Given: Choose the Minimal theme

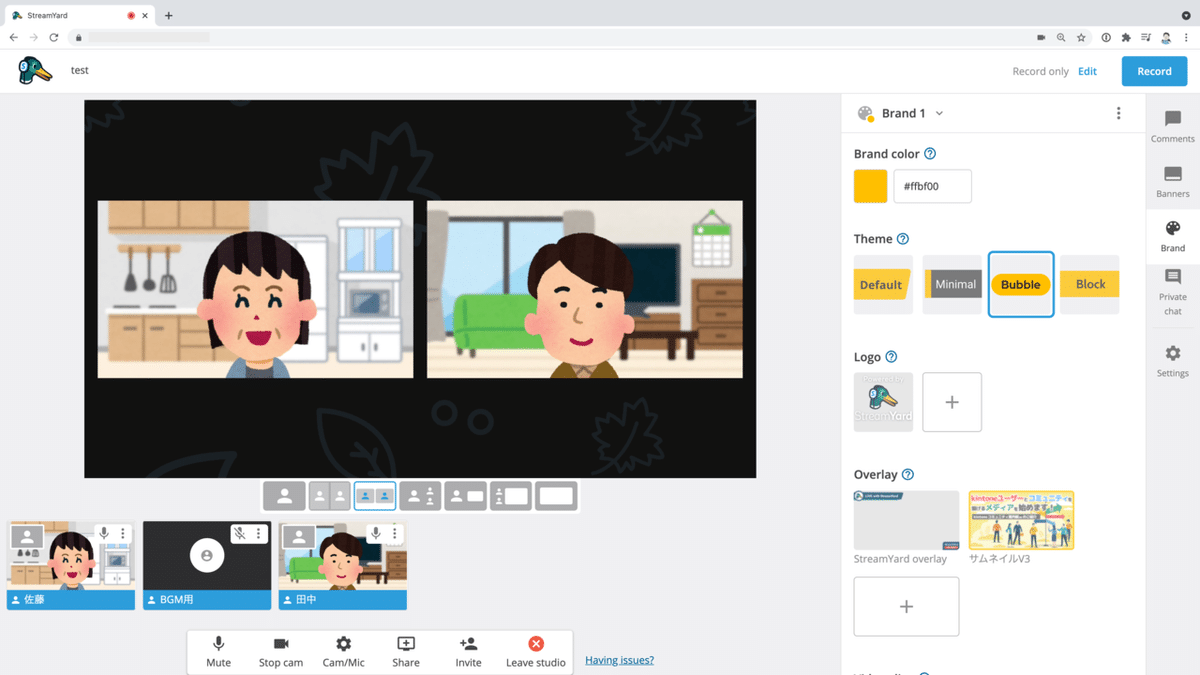Looking at the screenshot, I should [952, 285].
